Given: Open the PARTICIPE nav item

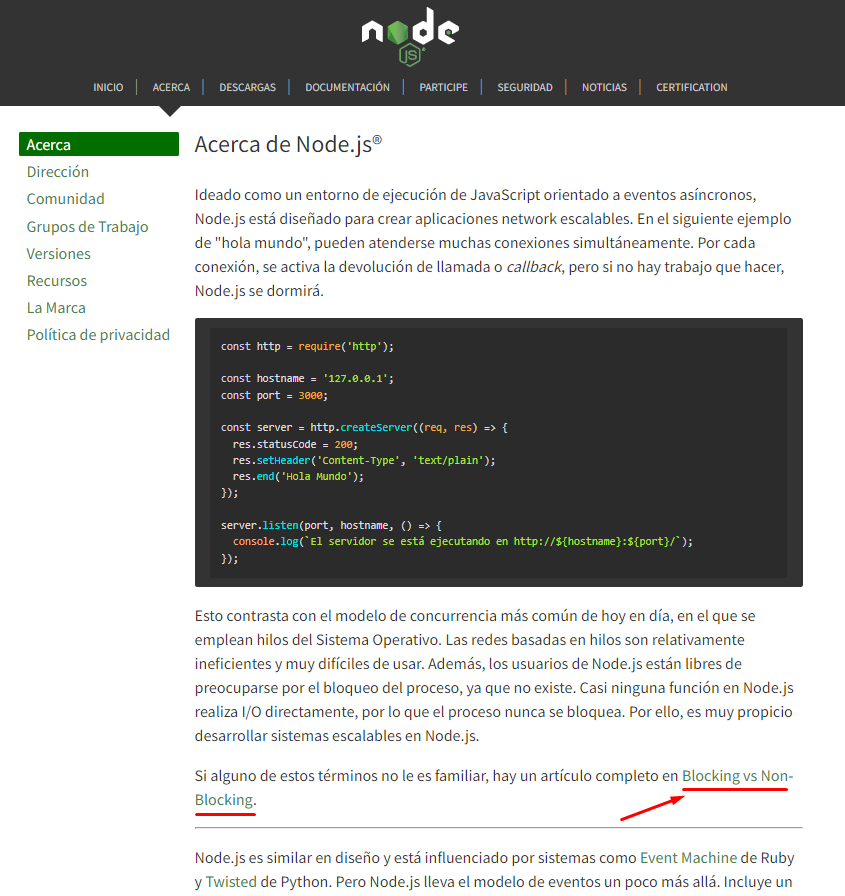Looking at the screenshot, I should (x=443, y=87).
